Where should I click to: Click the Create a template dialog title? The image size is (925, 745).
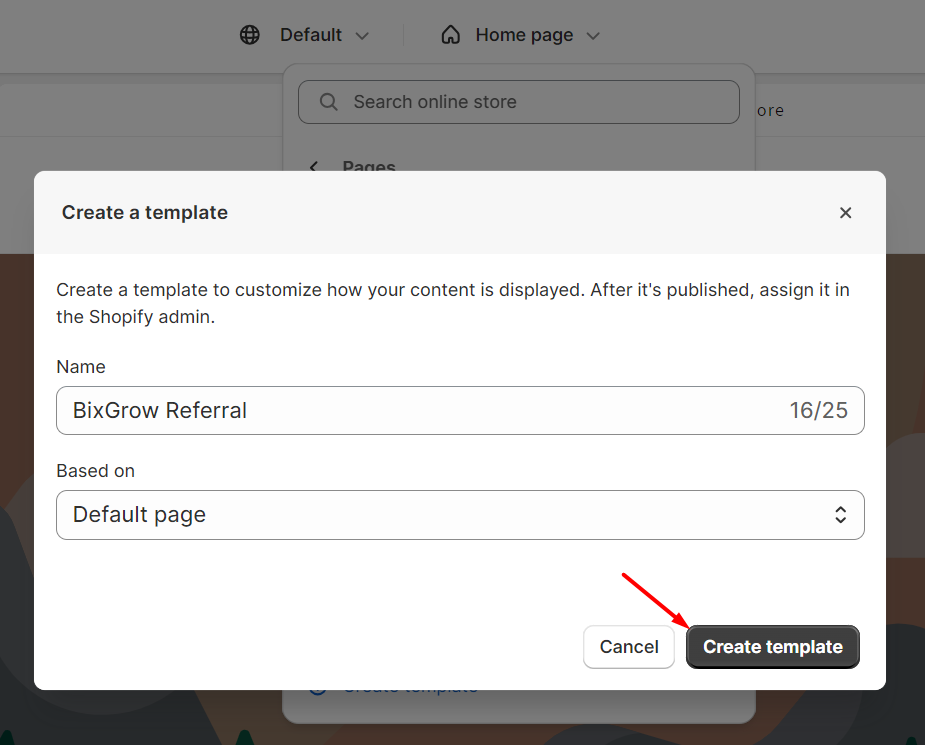tap(145, 212)
